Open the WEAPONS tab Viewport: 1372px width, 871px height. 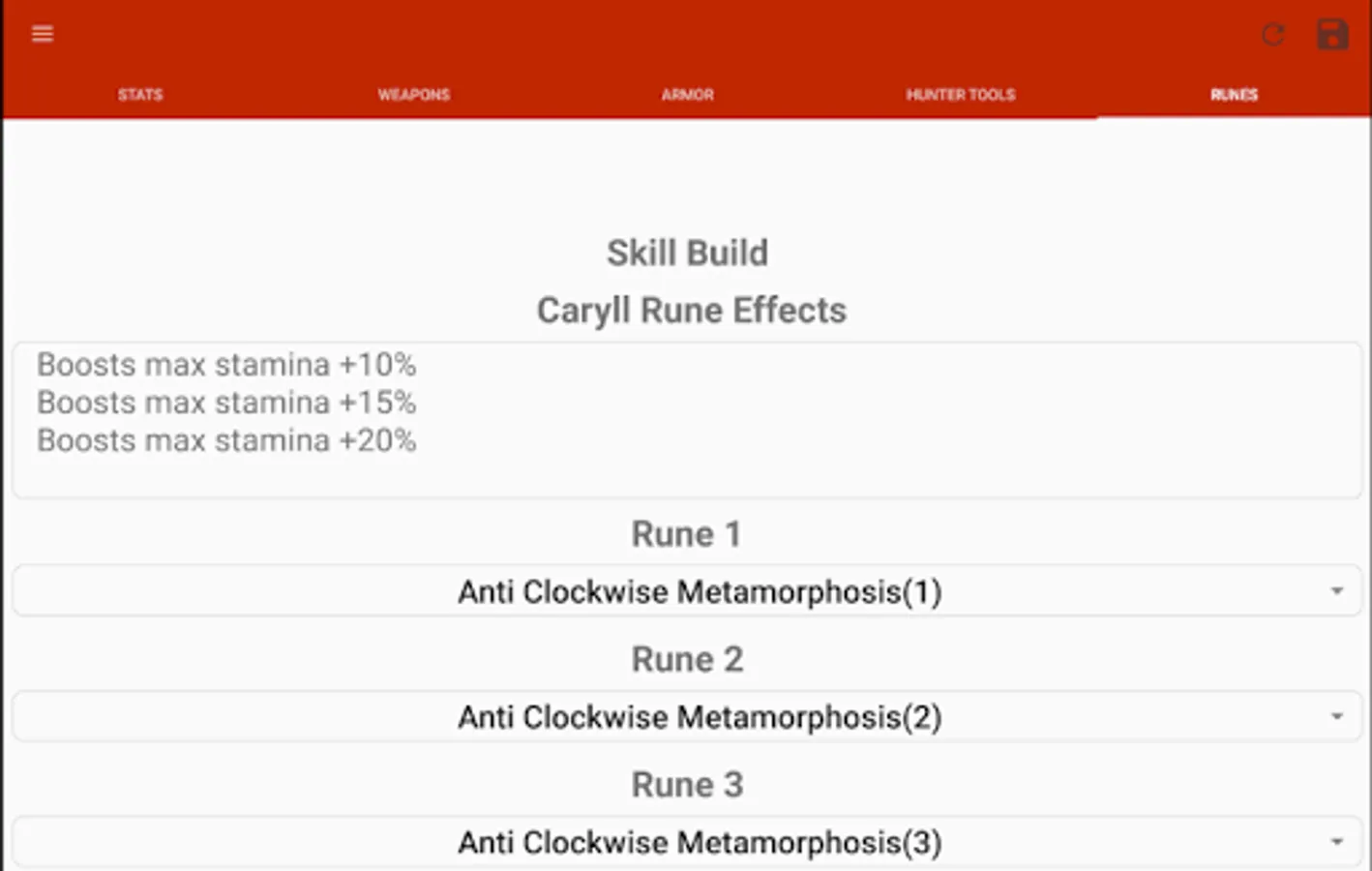pyautogui.click(x=413, y=95)
